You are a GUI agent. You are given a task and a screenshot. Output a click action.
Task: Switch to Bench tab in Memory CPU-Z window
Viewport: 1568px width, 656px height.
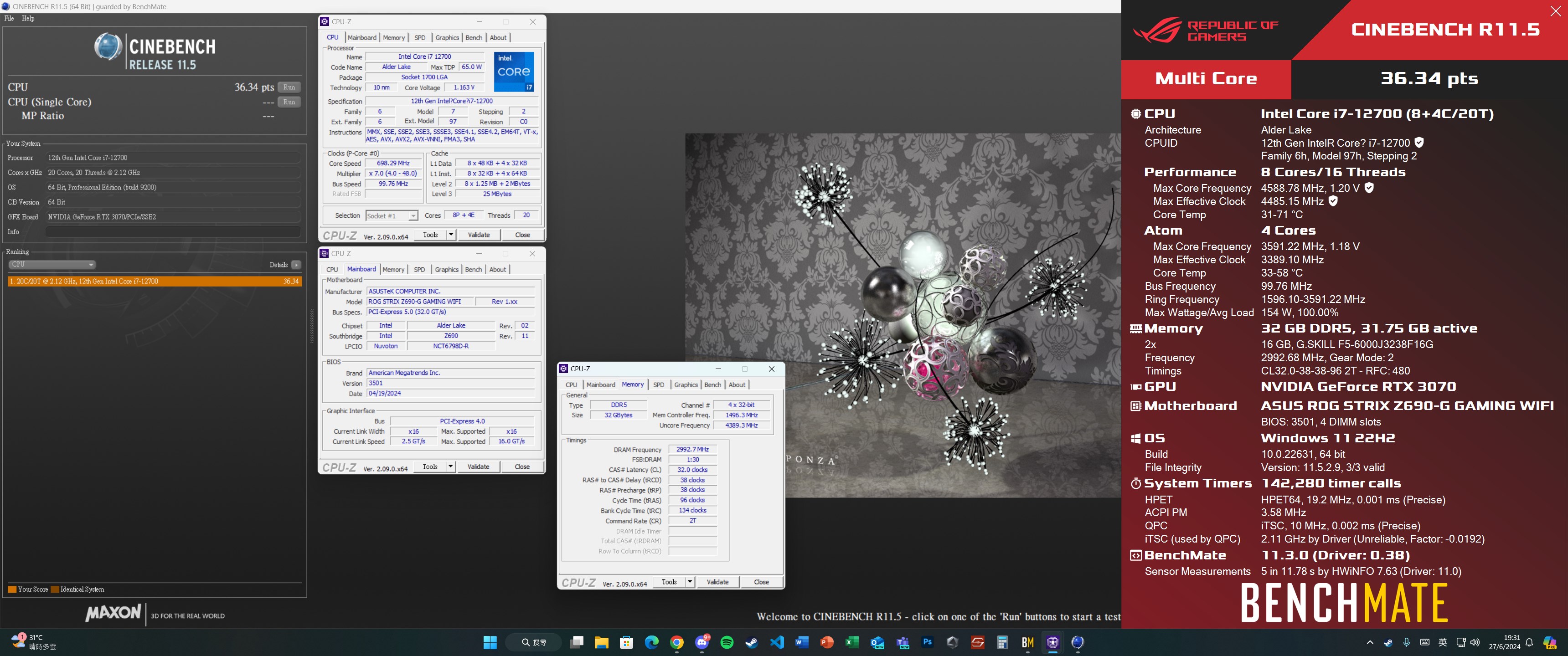(x=712, y=384)
